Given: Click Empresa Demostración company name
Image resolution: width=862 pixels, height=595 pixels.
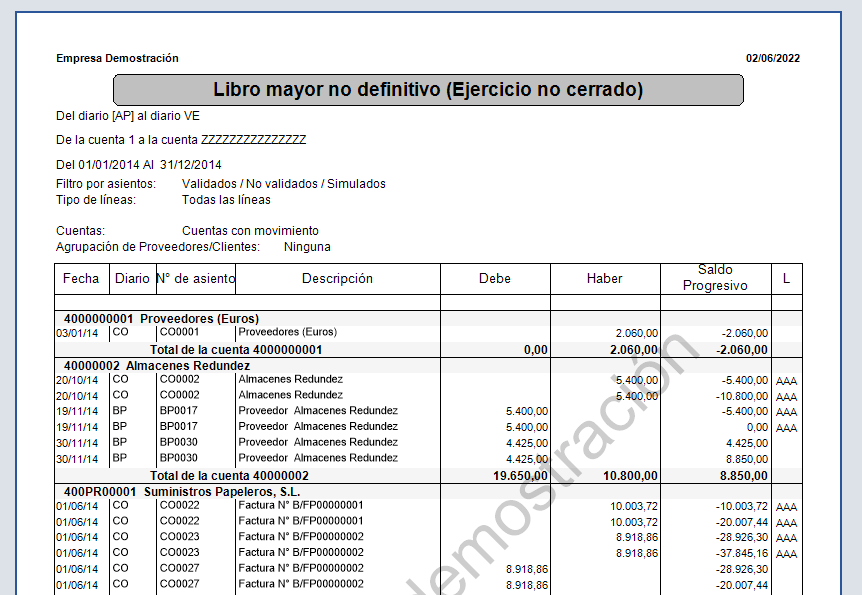Looking at the screenshot, I should (x=117, y=58).
